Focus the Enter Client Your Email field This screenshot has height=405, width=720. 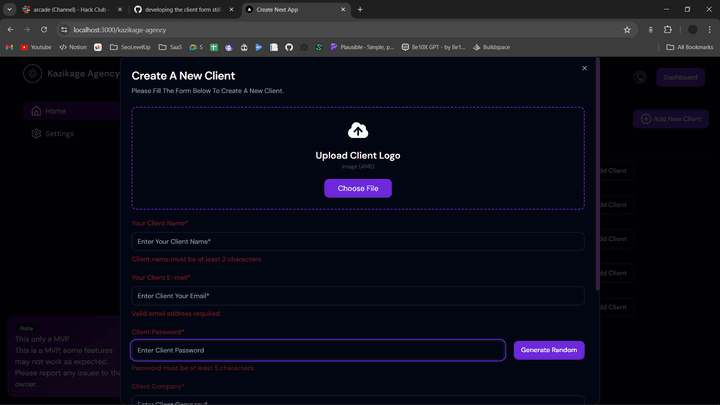coord(358,296)
